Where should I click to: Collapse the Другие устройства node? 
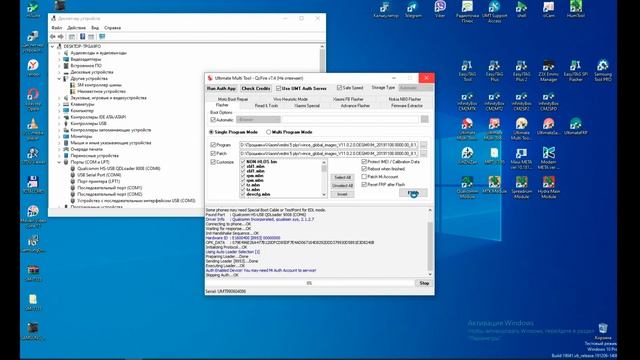click(x=59, y=79)
